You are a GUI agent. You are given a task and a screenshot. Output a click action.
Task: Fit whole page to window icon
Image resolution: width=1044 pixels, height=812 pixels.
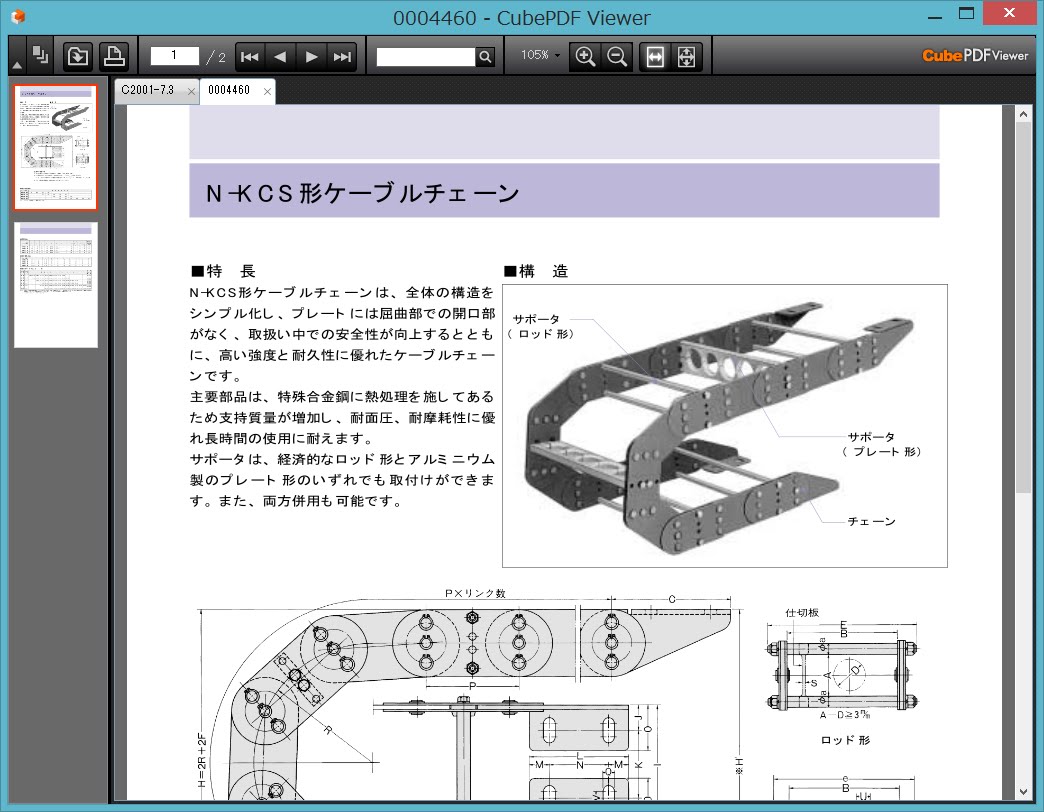click(x=686, y=57)
